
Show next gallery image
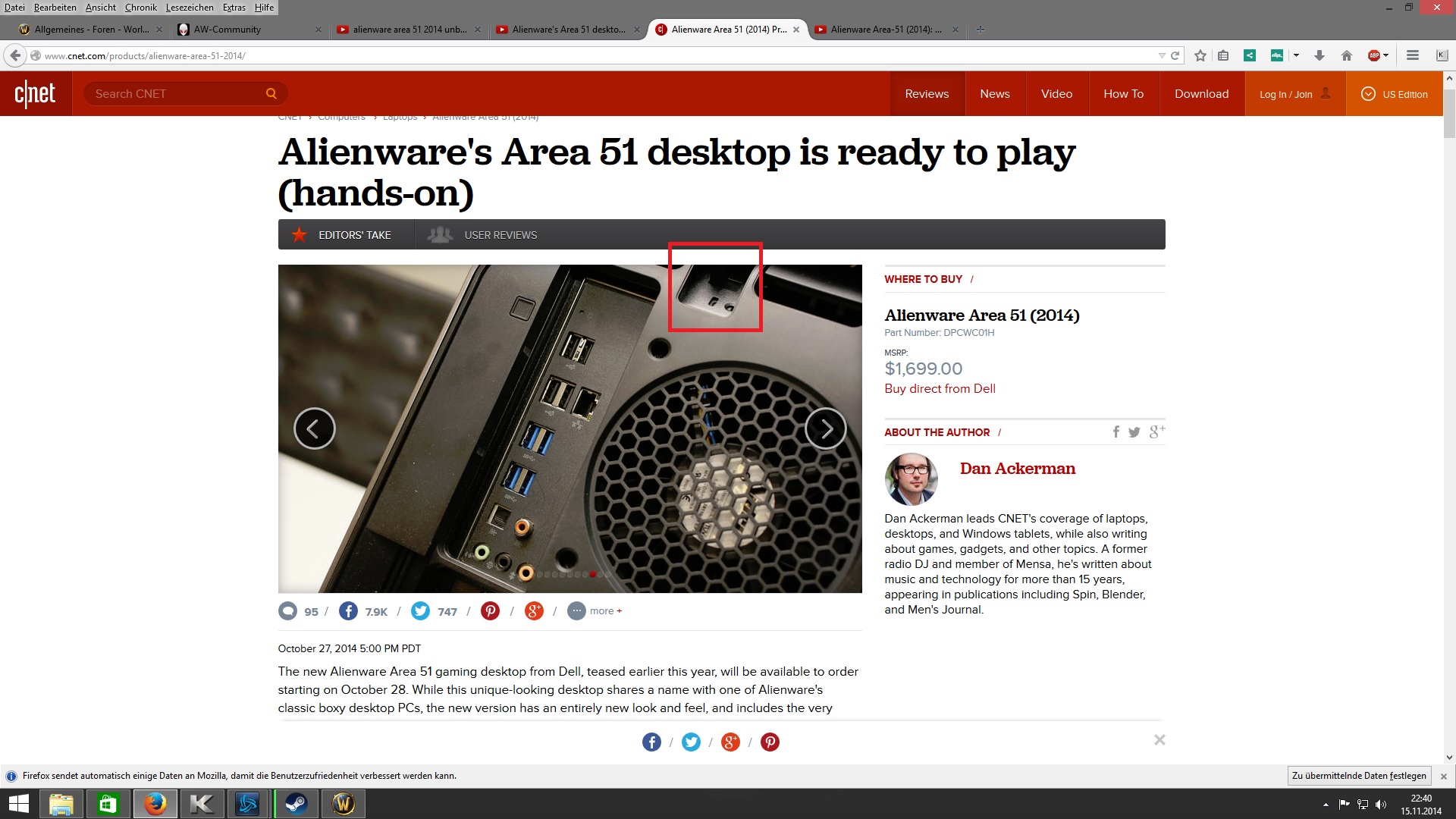coord(825,428)
